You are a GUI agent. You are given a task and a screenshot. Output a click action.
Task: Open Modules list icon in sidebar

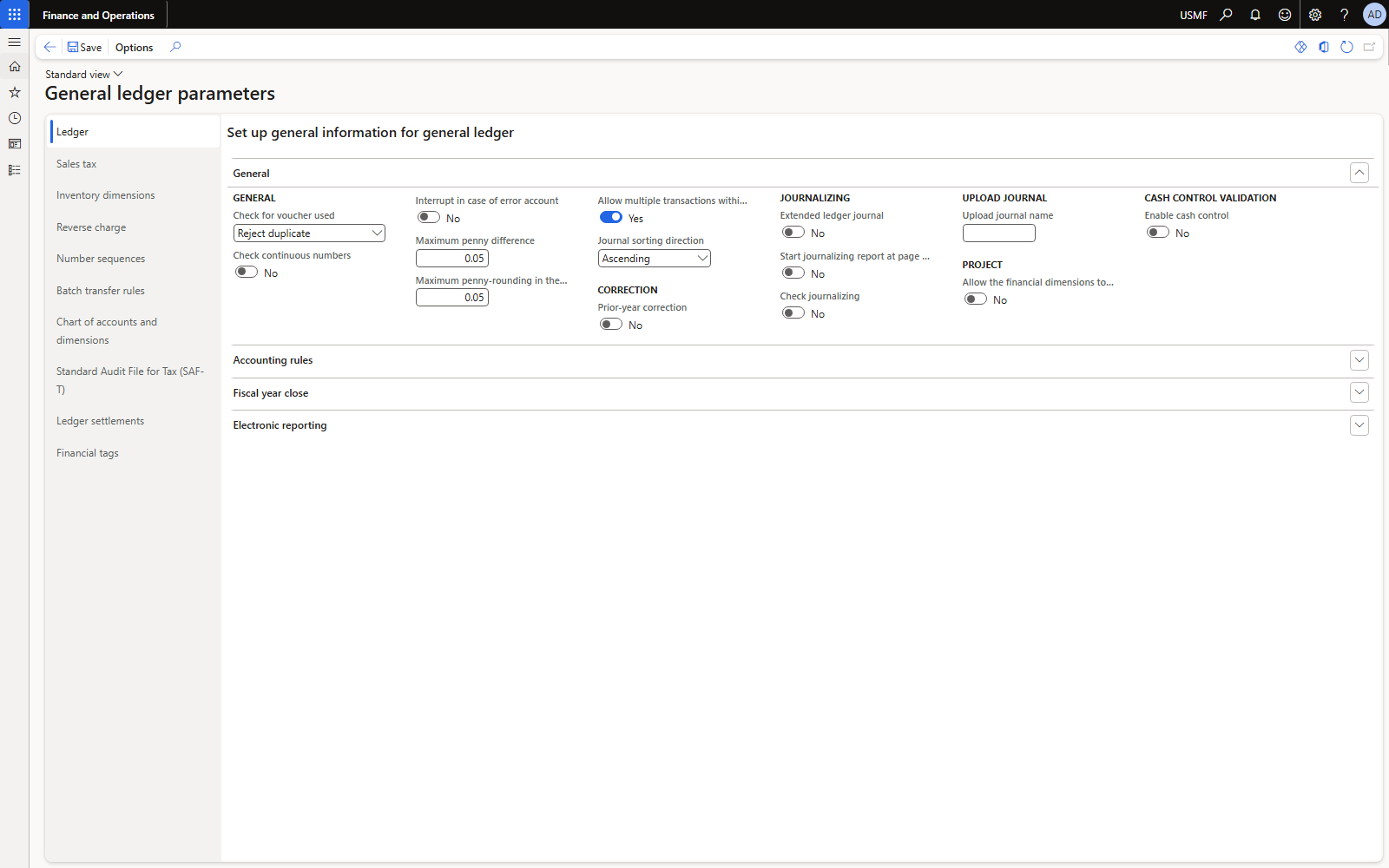[15, 170]
